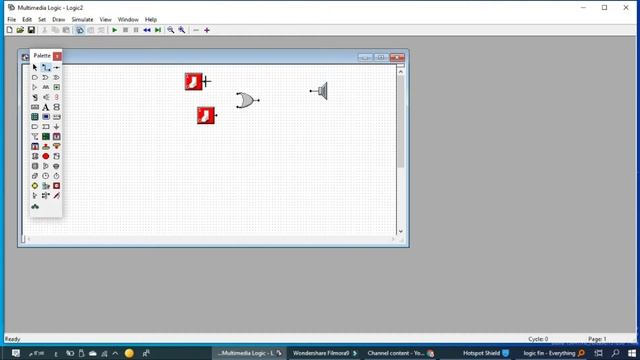
Task: Pick the XOR gate in the Palette
Action: click(57, 78)
